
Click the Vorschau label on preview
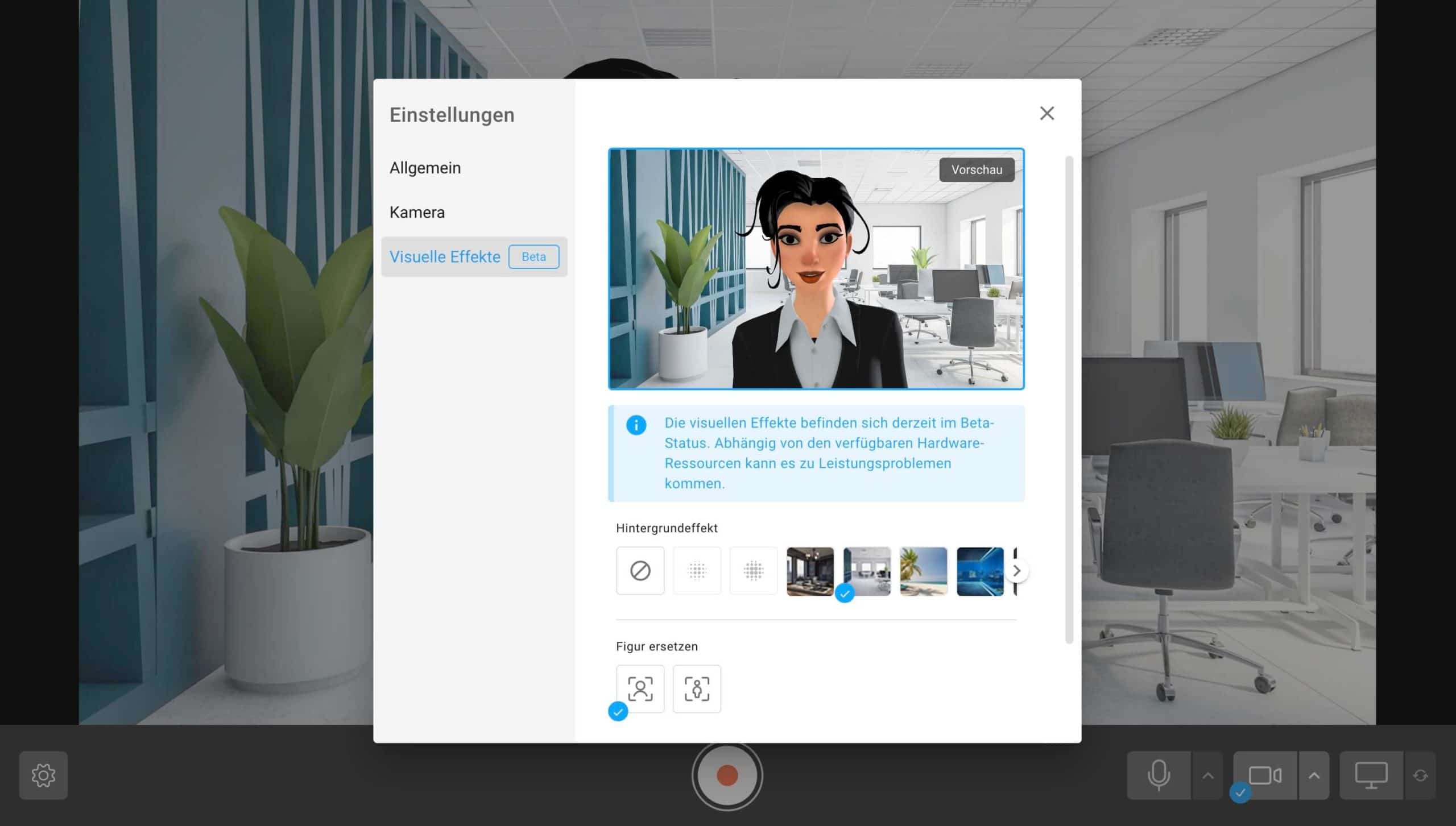[977, 169]
